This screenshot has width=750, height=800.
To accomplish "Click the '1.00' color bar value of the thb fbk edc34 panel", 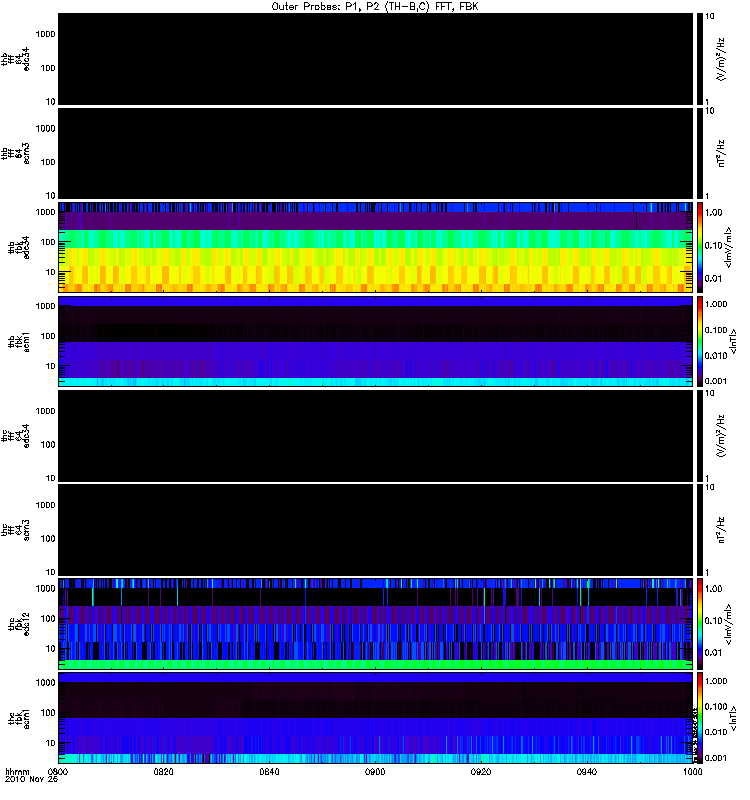I will (x=714, y=212).
